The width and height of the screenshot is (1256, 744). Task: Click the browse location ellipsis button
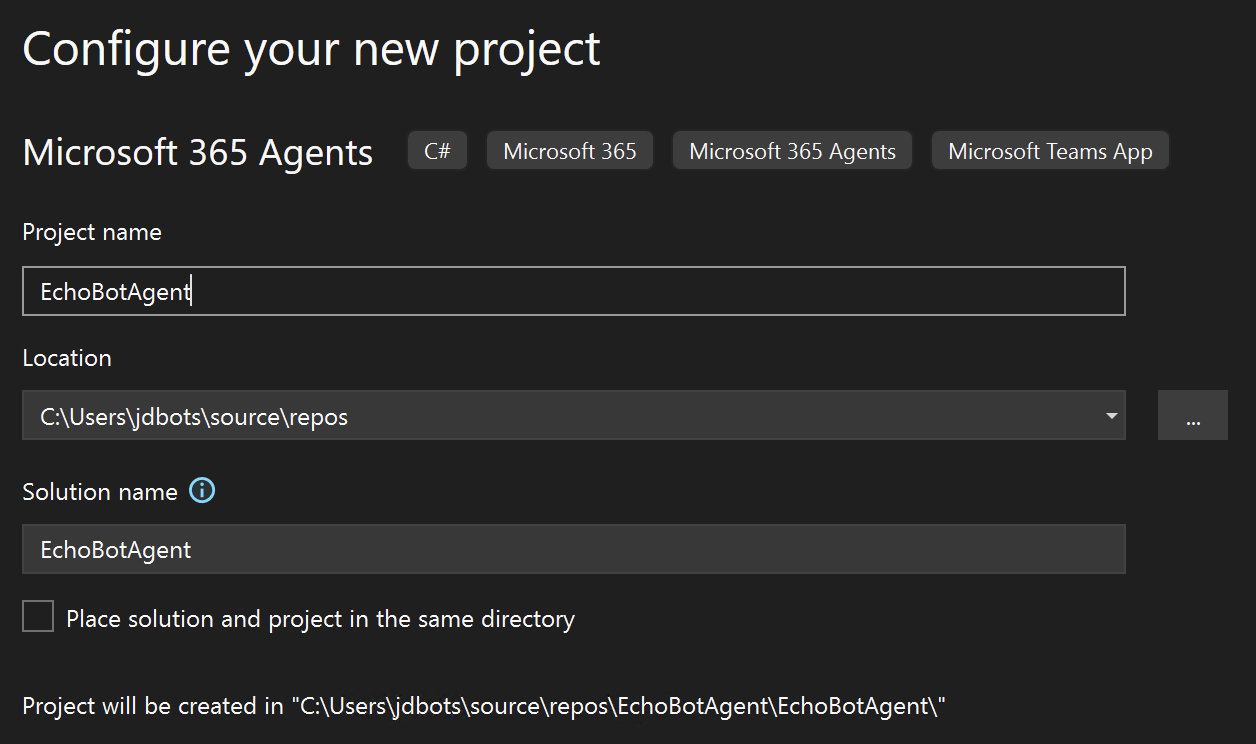tap(1192, 415)
